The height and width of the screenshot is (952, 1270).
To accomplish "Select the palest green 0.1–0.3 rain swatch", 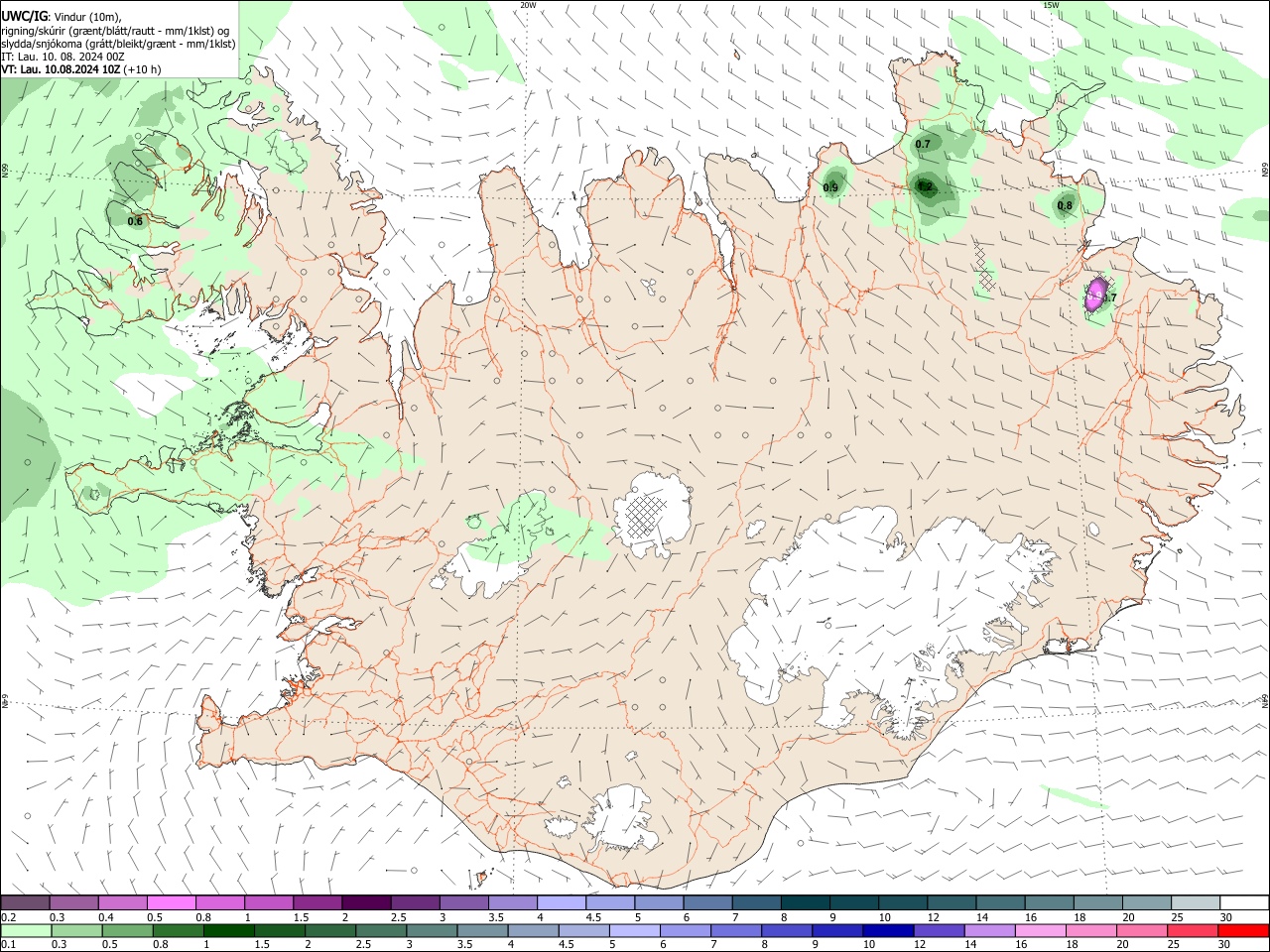I will pos(26,931).
